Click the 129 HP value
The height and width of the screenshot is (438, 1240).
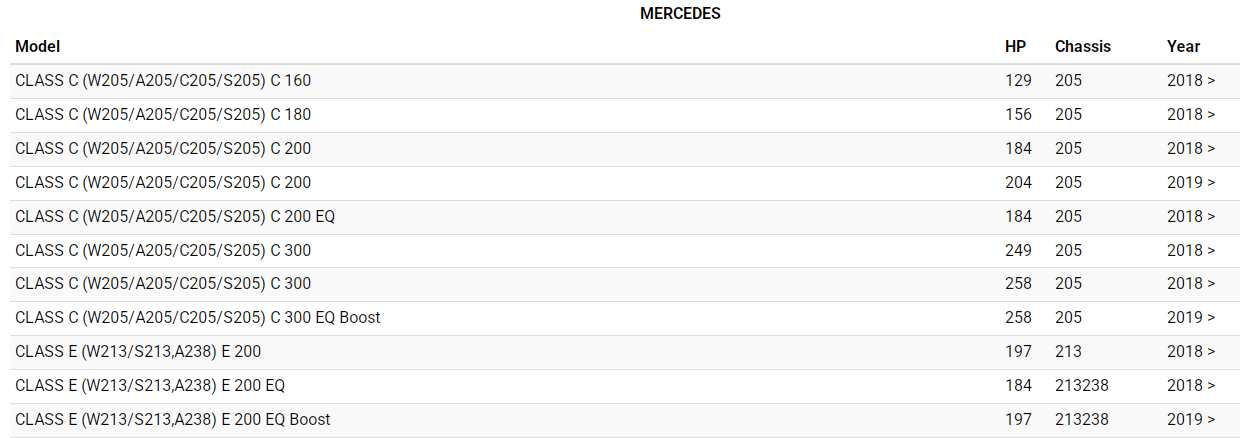(1018, 80)
